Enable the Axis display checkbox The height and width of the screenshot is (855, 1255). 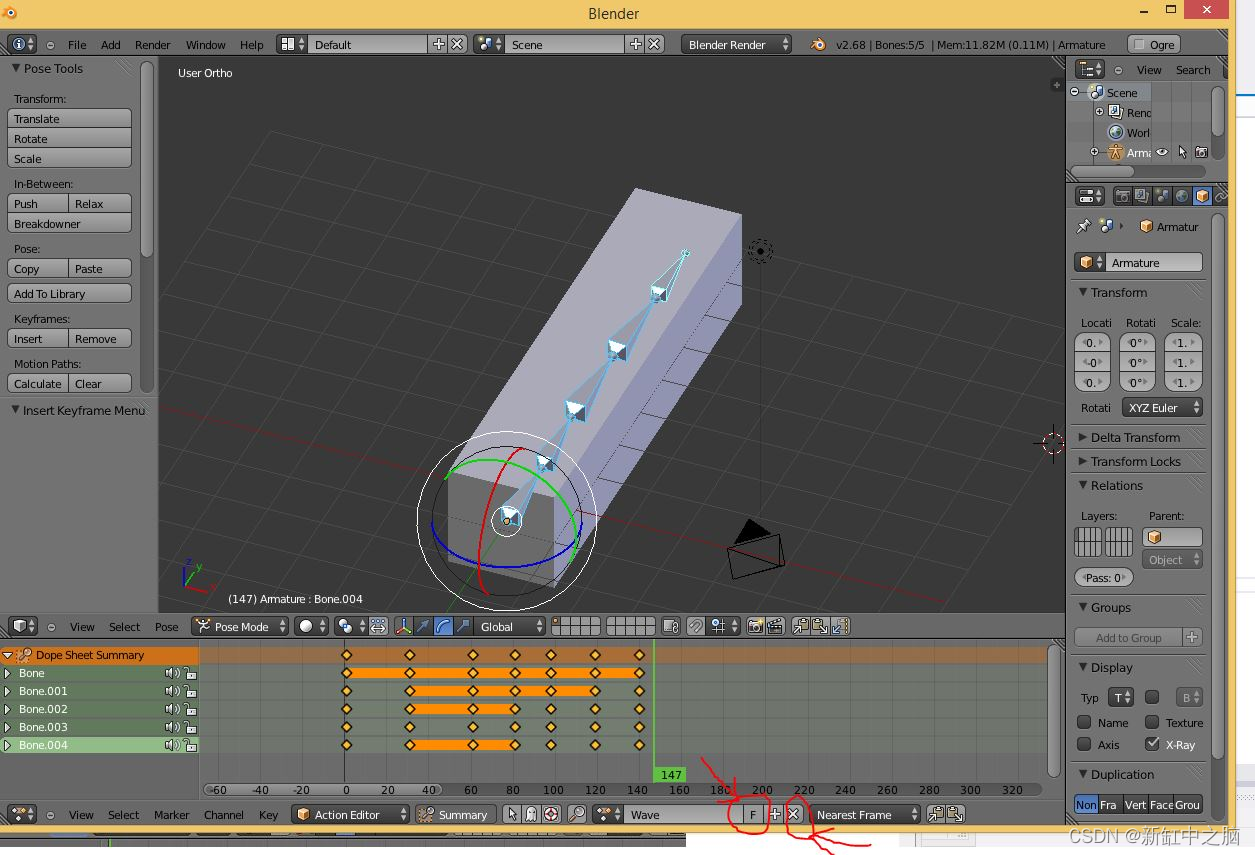pos(1084,744)
